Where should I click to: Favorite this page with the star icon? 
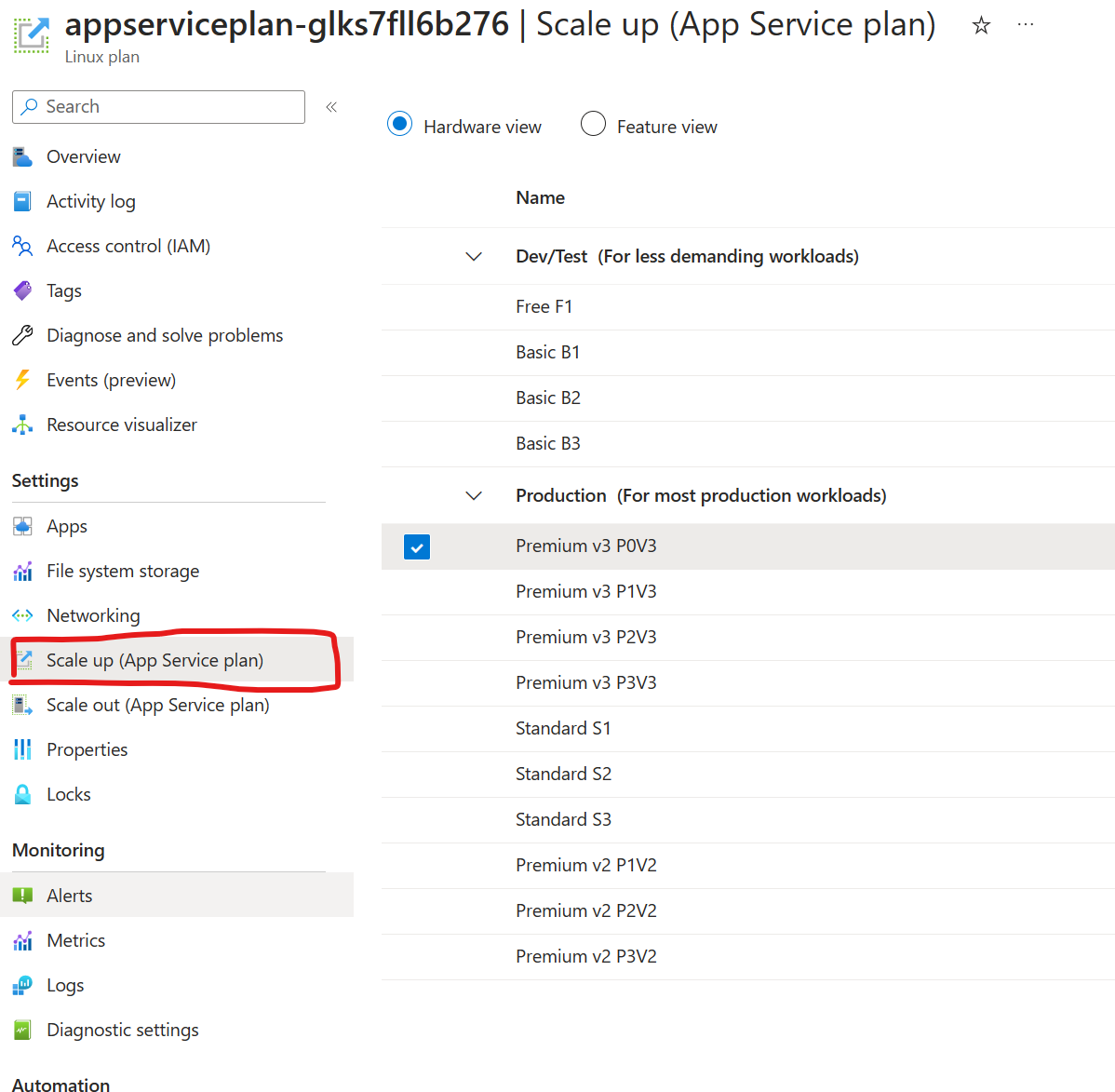981,26
